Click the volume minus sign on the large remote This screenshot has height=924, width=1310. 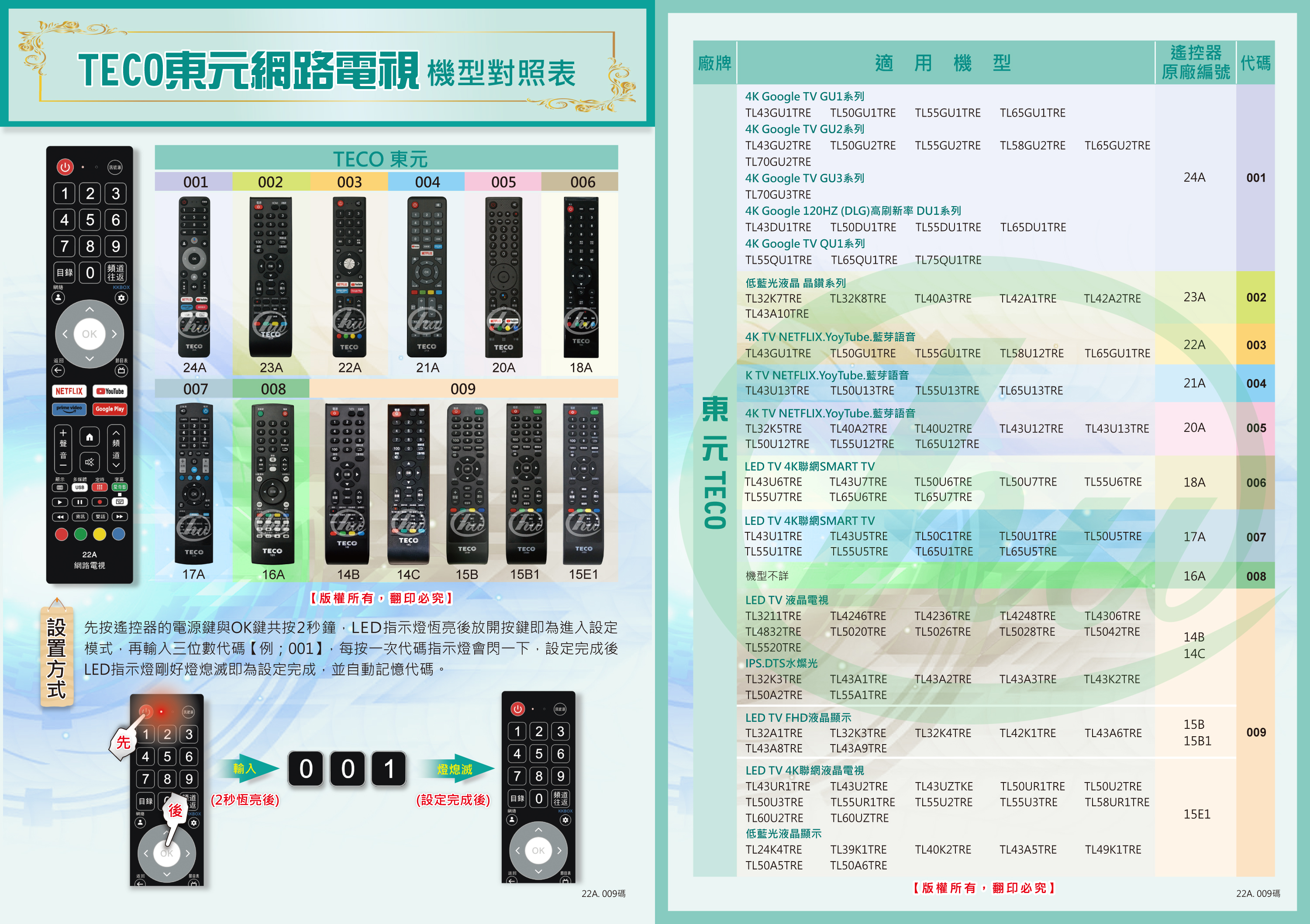[63, 465]
